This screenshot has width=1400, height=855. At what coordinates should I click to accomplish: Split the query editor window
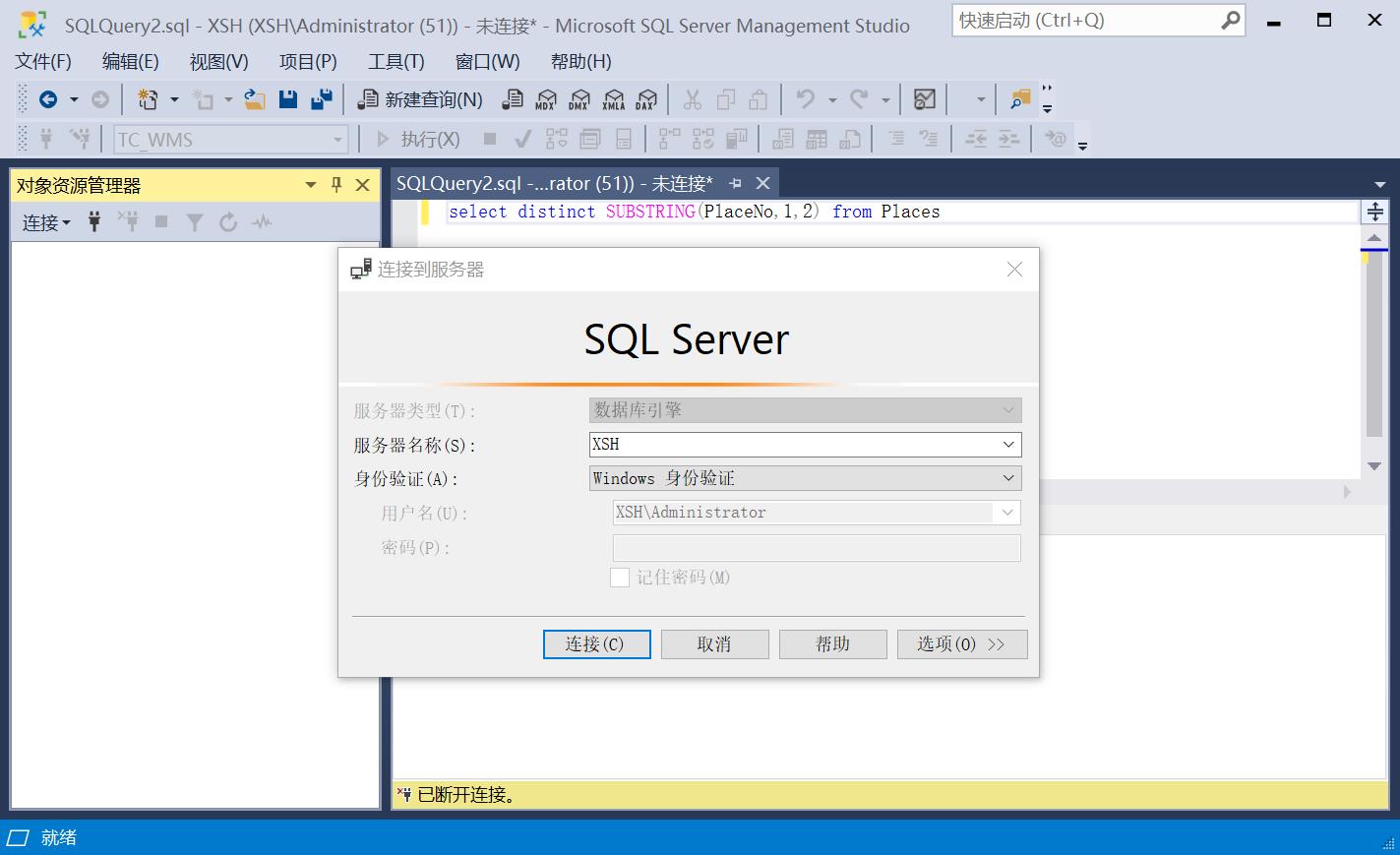coord(1374,212)
